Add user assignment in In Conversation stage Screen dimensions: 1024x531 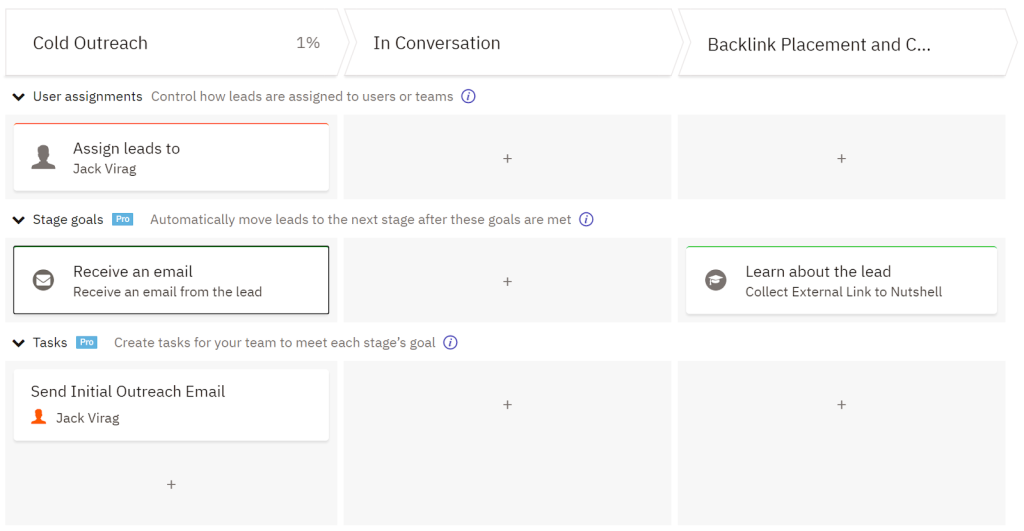pos(507,158)
